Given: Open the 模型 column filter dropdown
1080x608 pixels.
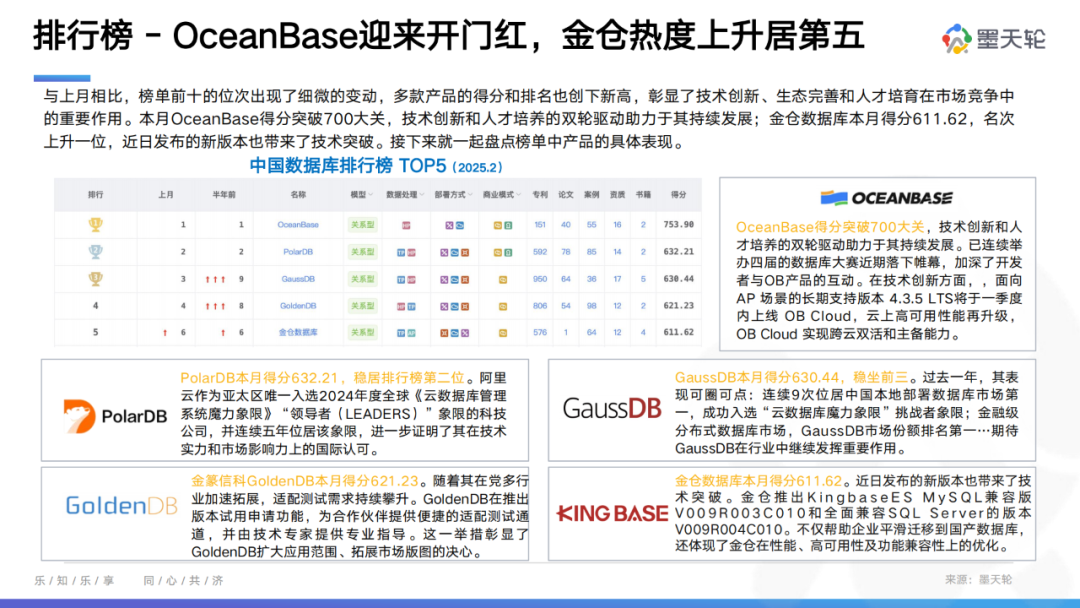Looking at the screenshot, I should [371, 195].
